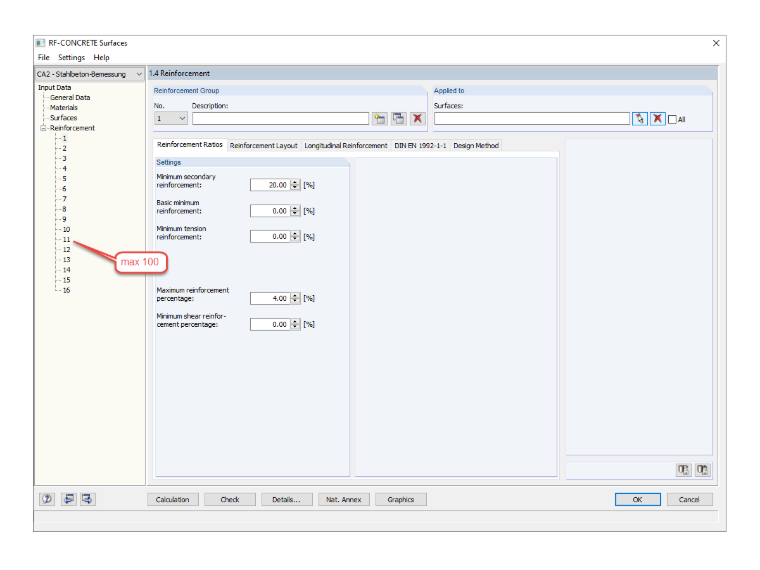Switch to the Reinforcement Ratios tab
This screenshot has height=570, width=760.
click(190, 144)
